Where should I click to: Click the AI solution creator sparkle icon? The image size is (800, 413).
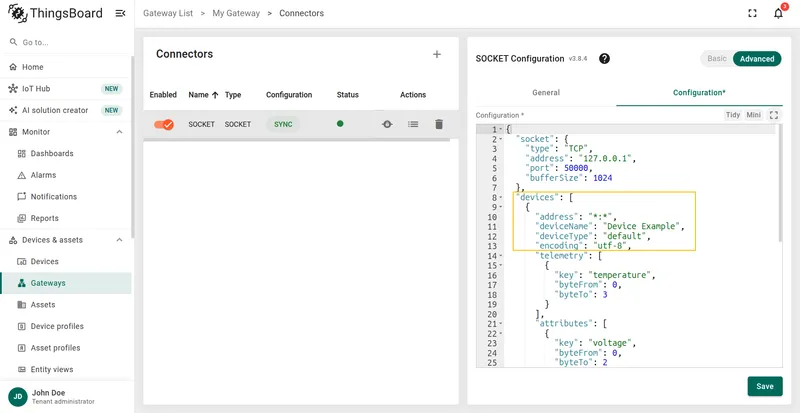point(13,110)
